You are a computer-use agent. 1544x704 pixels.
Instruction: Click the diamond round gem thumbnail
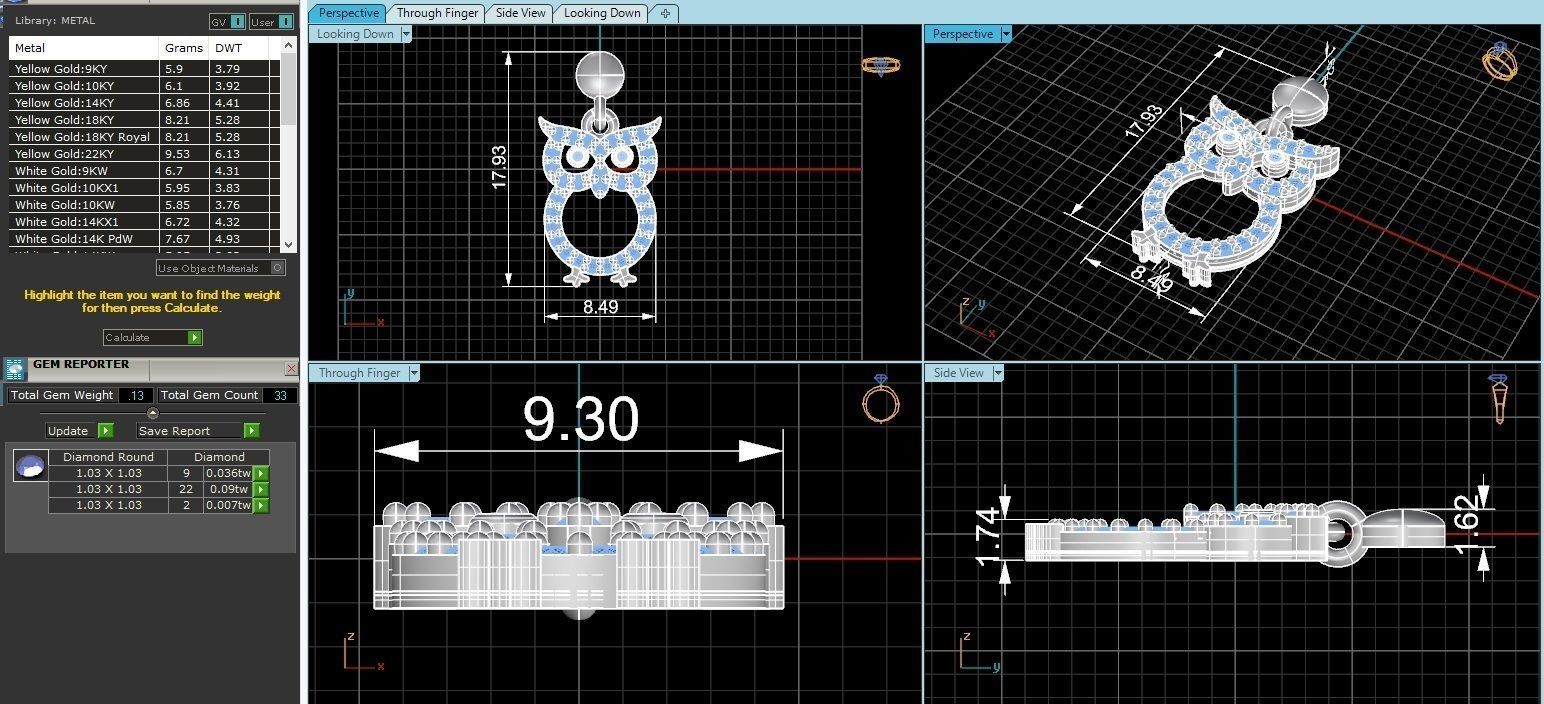click(30, 465)
